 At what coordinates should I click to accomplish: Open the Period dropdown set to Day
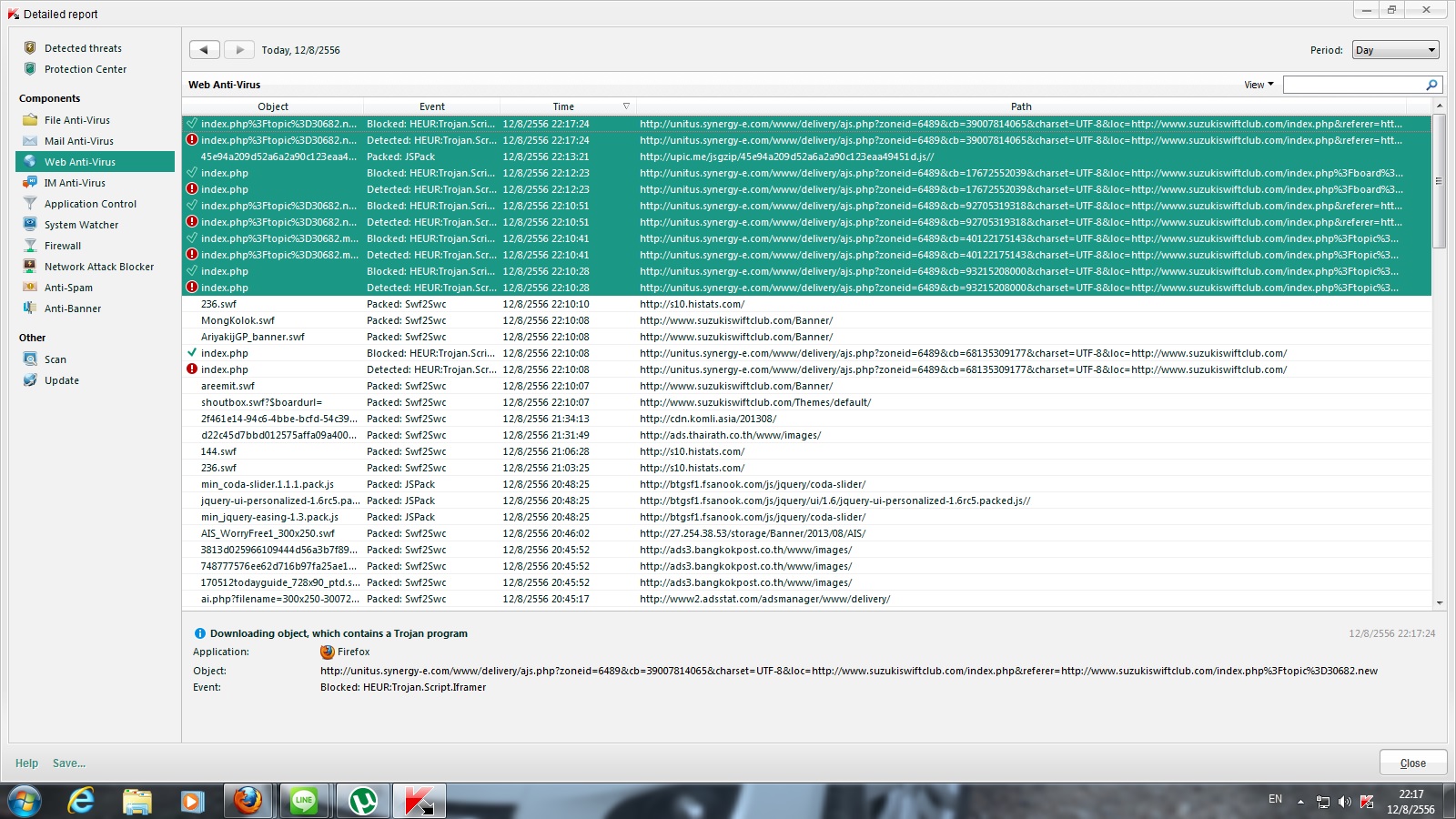1396,50
